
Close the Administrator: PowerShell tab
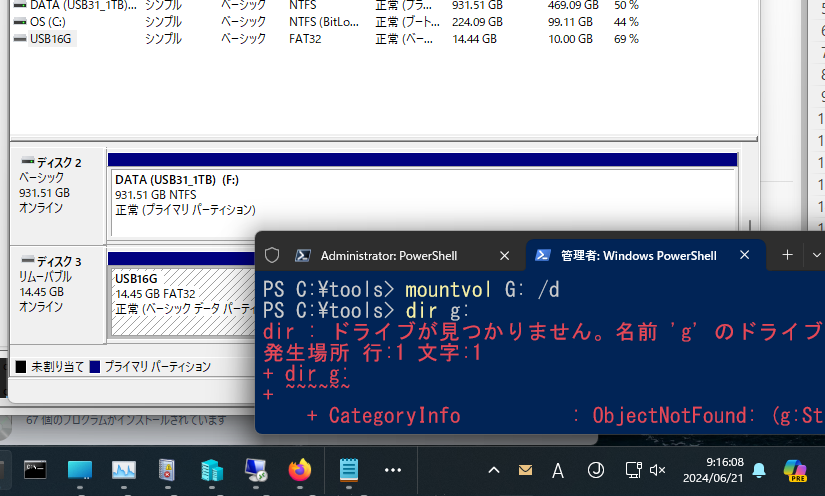pyautogui.click(x=504, y=256)
